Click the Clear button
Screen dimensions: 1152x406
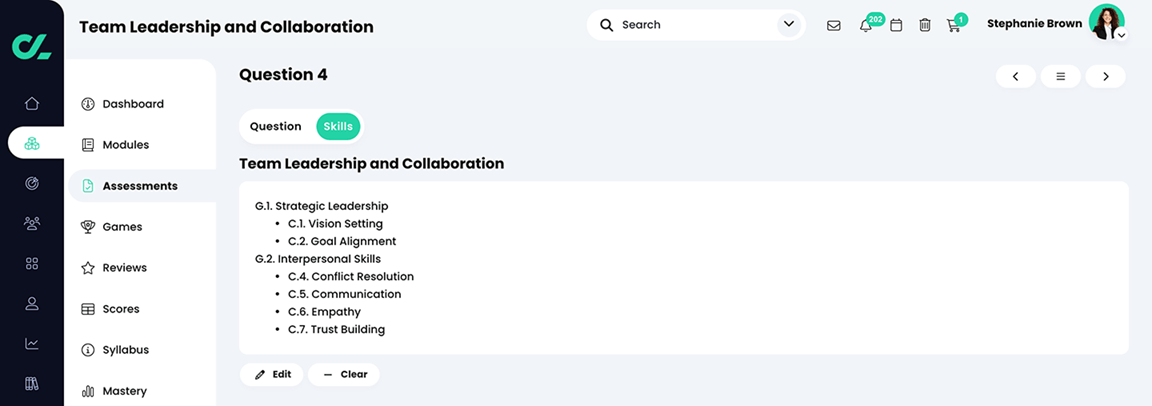pos(344,374)
